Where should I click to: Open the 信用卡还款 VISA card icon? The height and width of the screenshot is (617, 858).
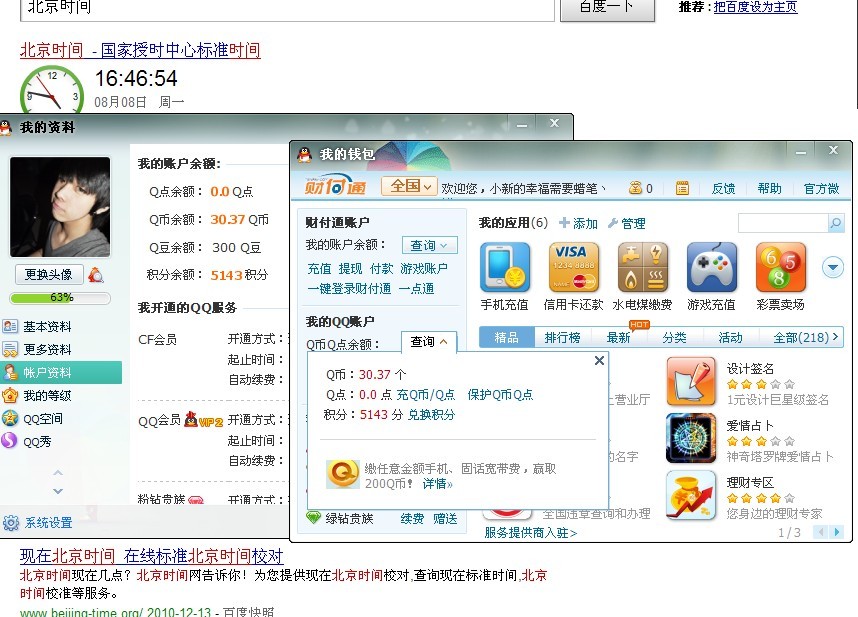coord(573,267)
